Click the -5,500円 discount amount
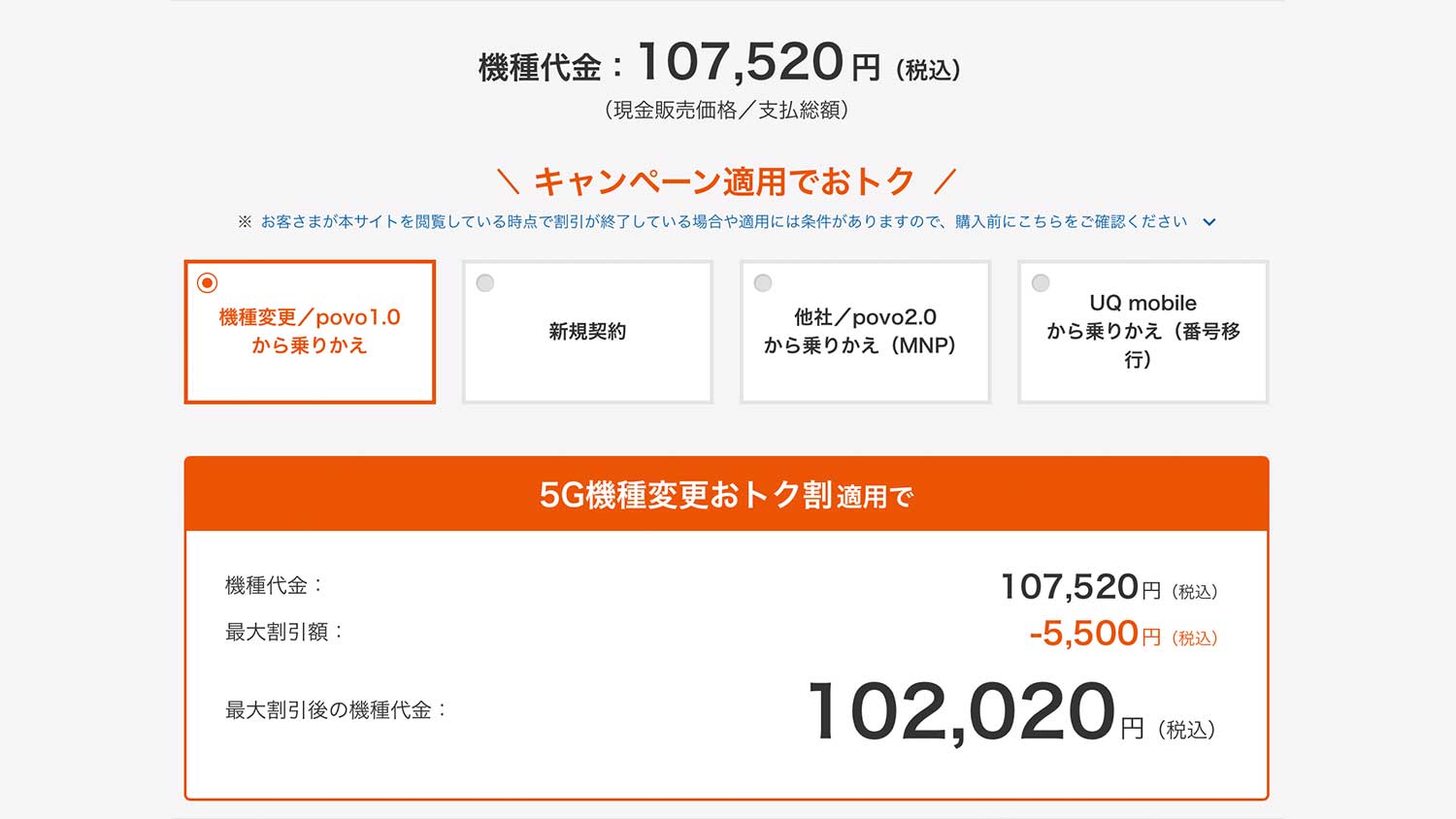This screenshot has width=1456, height=819. click(1083, 634)
